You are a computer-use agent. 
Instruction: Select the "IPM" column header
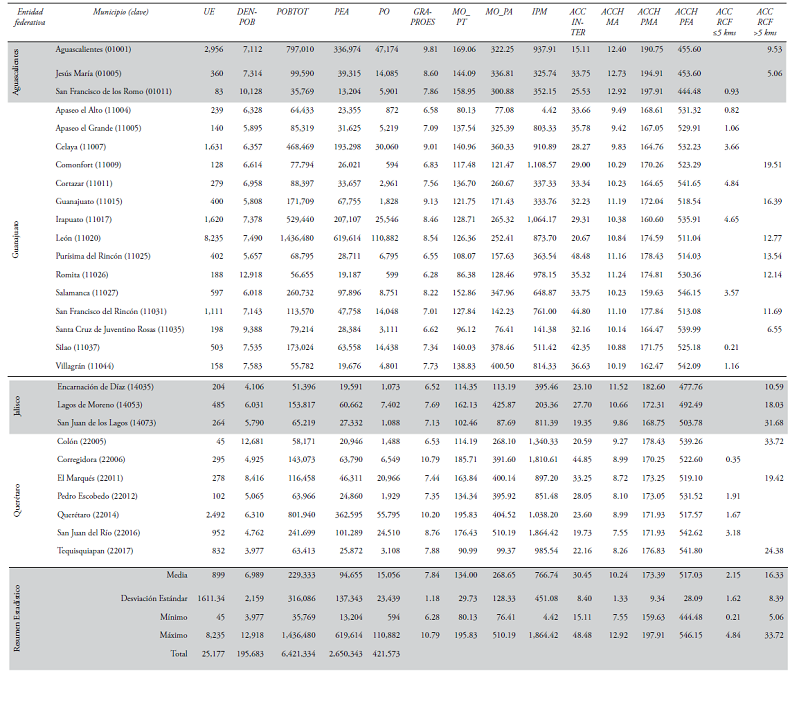(x=538, y=15)
